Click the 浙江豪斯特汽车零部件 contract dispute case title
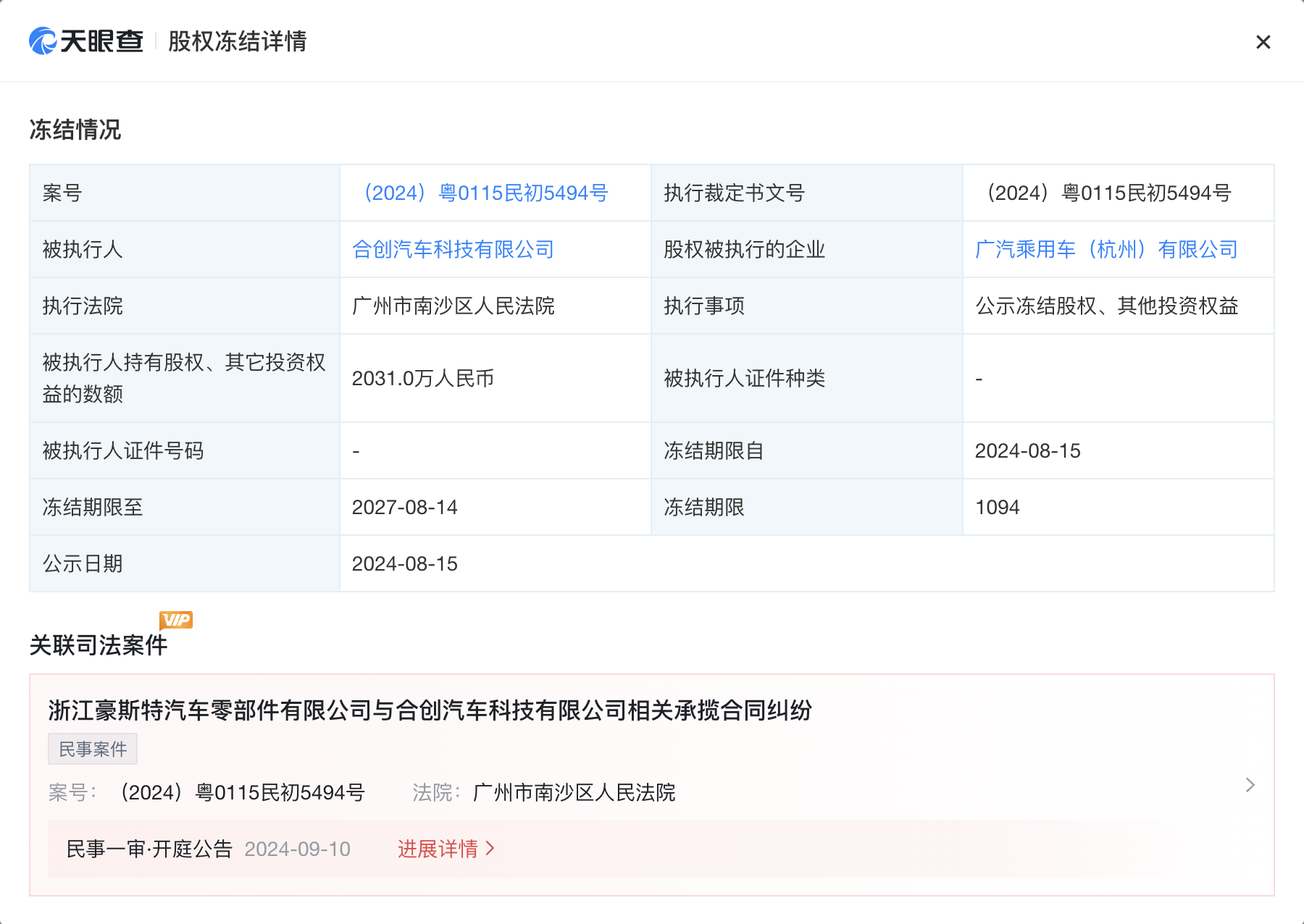Viewport: 1304px width, 924px height. (x=430, y=710)
